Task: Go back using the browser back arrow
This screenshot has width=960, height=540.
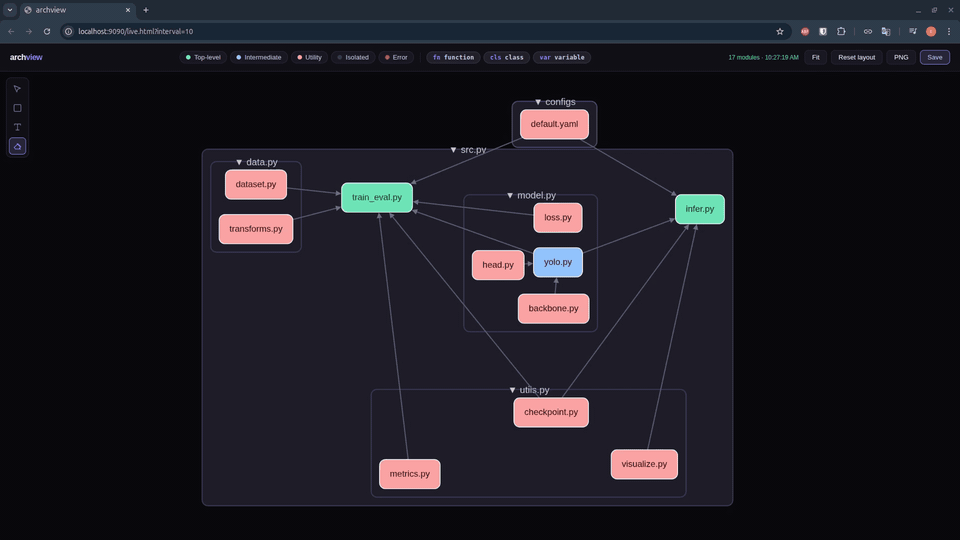Action: coord(11,31)
